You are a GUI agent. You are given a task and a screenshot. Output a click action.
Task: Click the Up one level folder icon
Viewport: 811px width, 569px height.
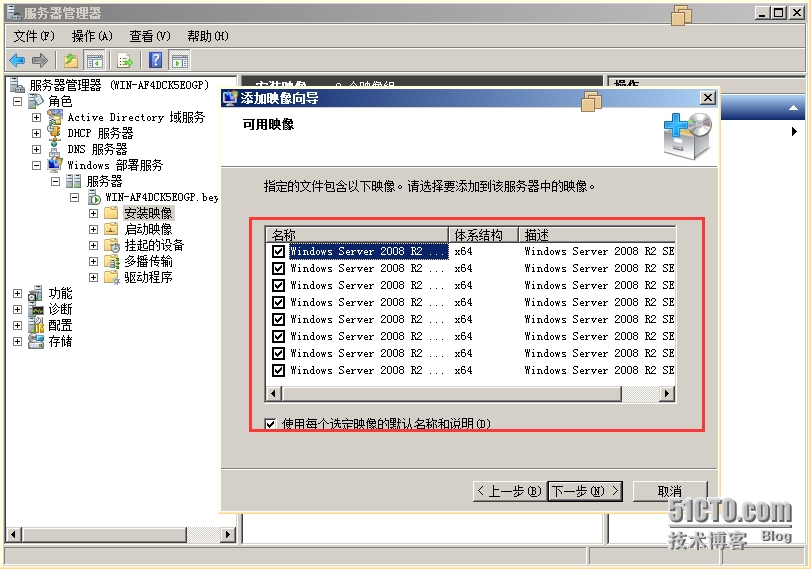[71, 61]
